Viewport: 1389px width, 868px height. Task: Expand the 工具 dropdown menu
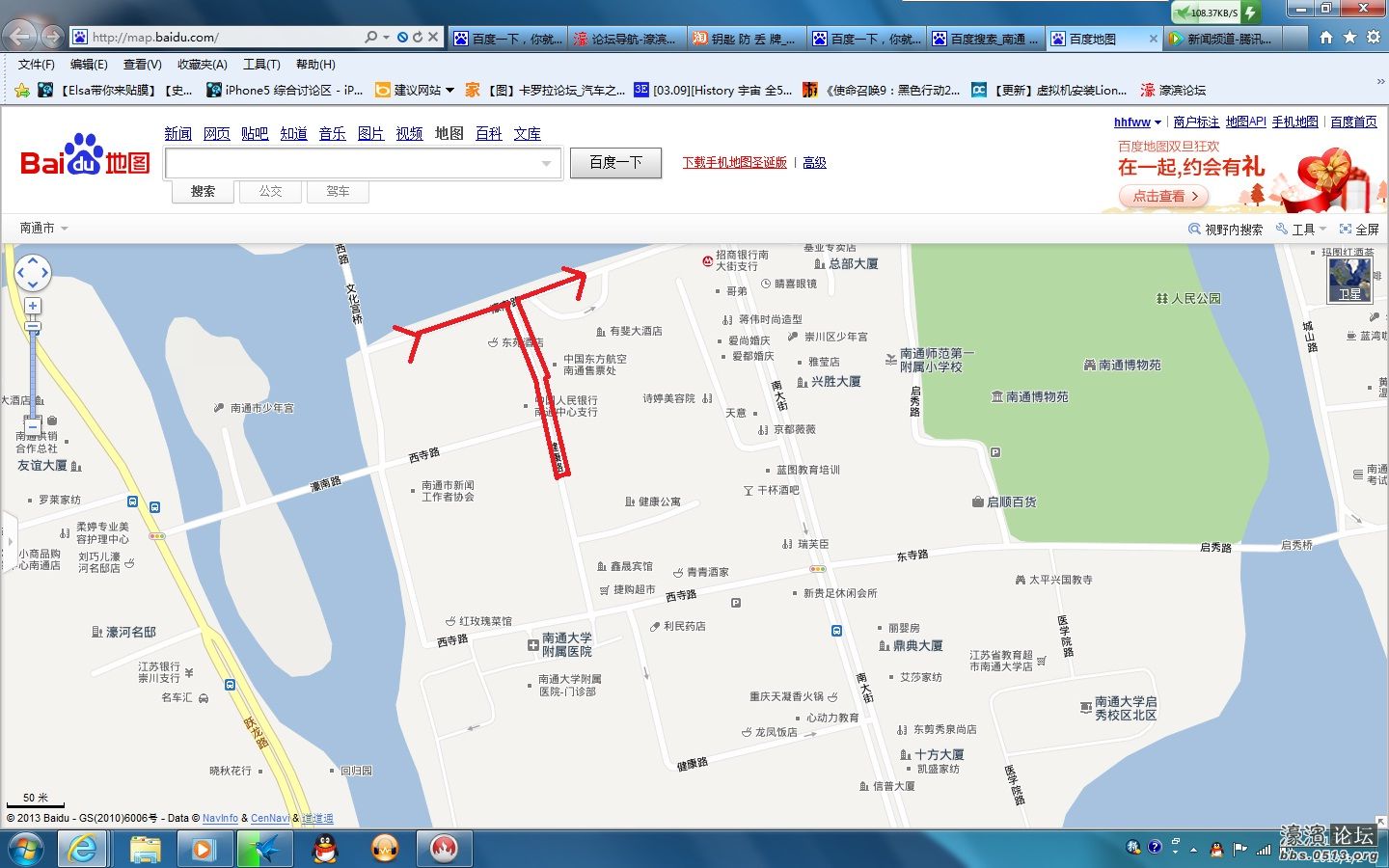point(1304,229)
